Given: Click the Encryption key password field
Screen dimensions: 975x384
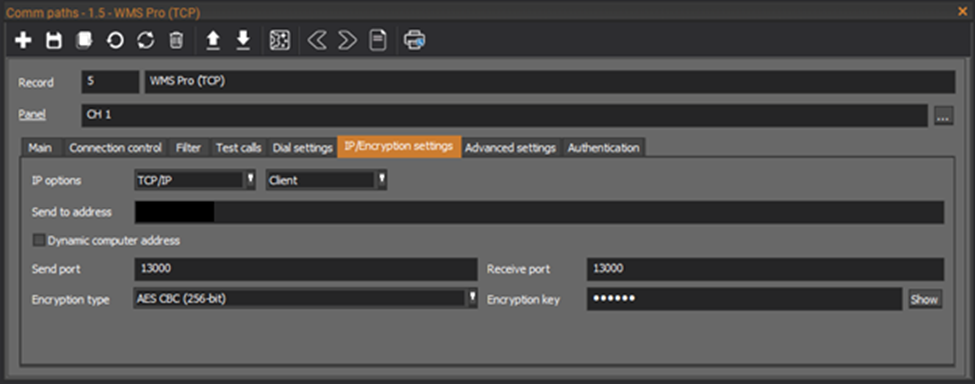Looking at the screenshot, I should click(x=744, y=299).
